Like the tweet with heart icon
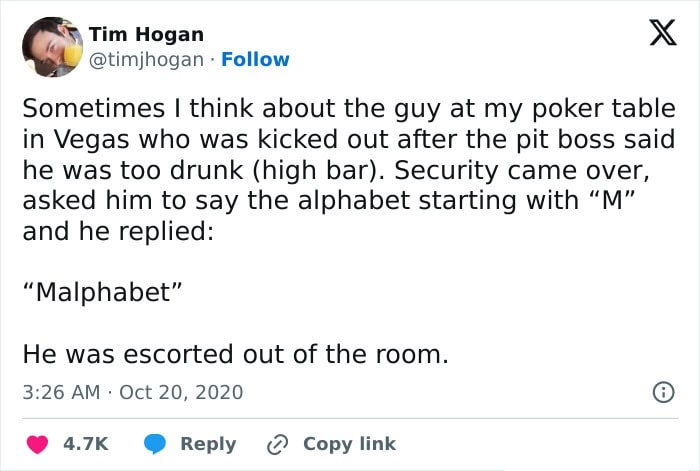Viewport: 700px width, 471px height. pos(37,444)
